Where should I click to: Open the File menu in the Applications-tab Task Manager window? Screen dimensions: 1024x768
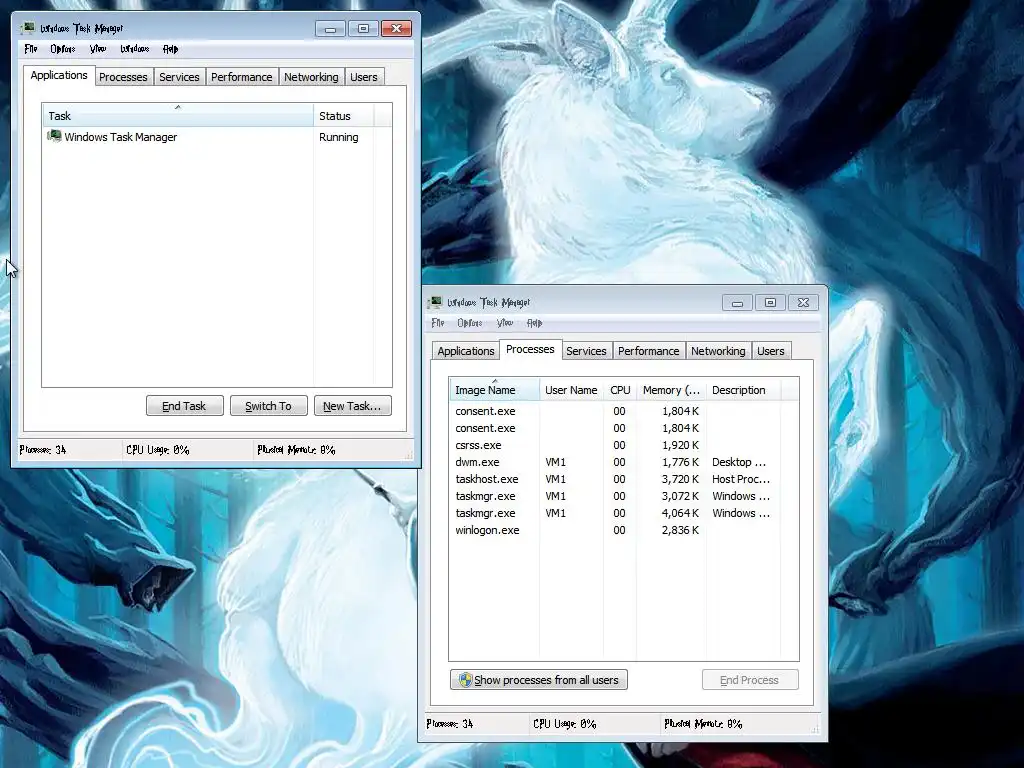(31, 49)
